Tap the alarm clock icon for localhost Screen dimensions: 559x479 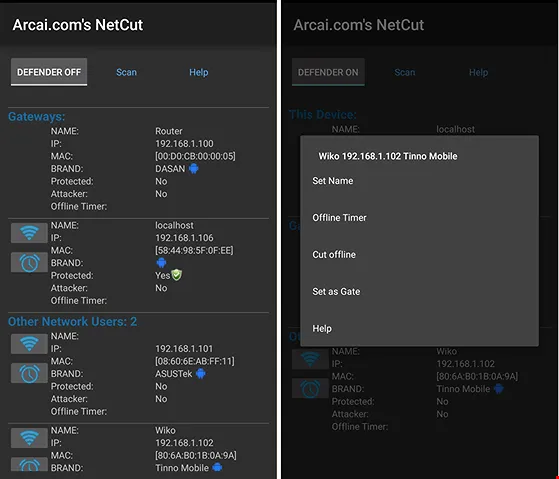pos(29,263)
